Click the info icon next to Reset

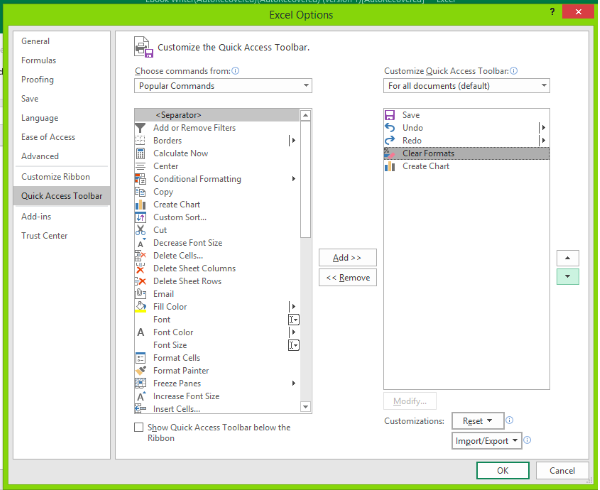(x=509, y=420)
